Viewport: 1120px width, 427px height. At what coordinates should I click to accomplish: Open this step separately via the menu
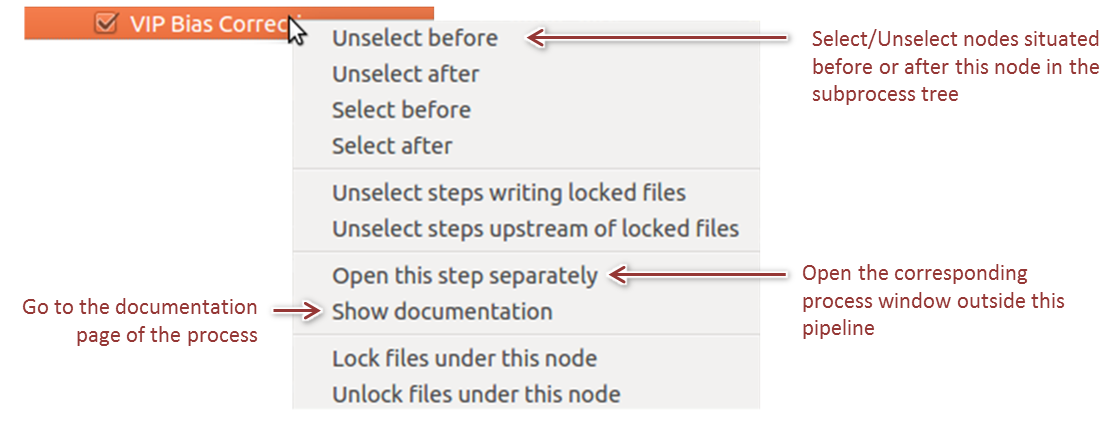465,275
